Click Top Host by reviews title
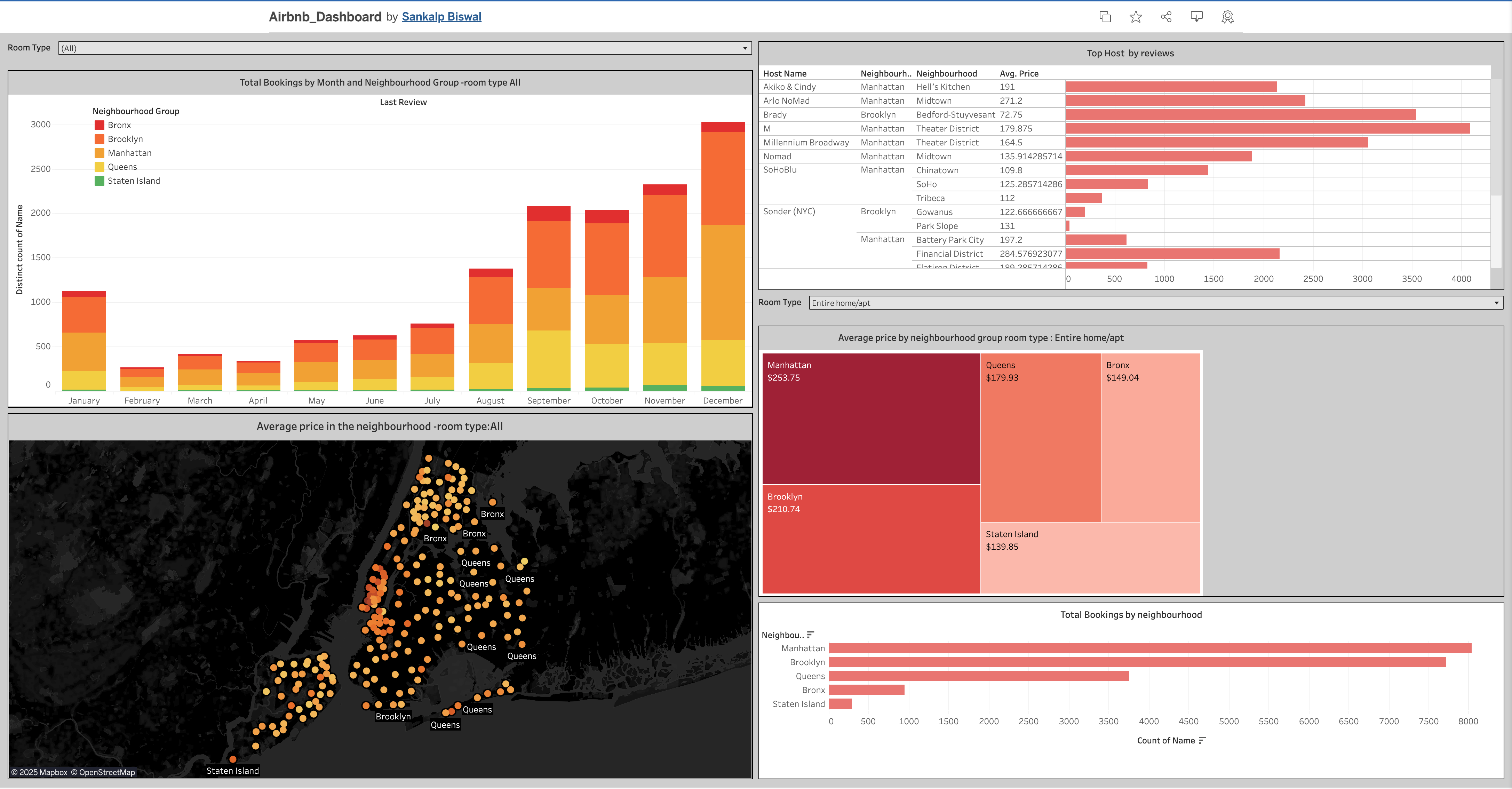Image resolution: width=1512 pixels, height=789 pixels. (x=1130, y=54)
